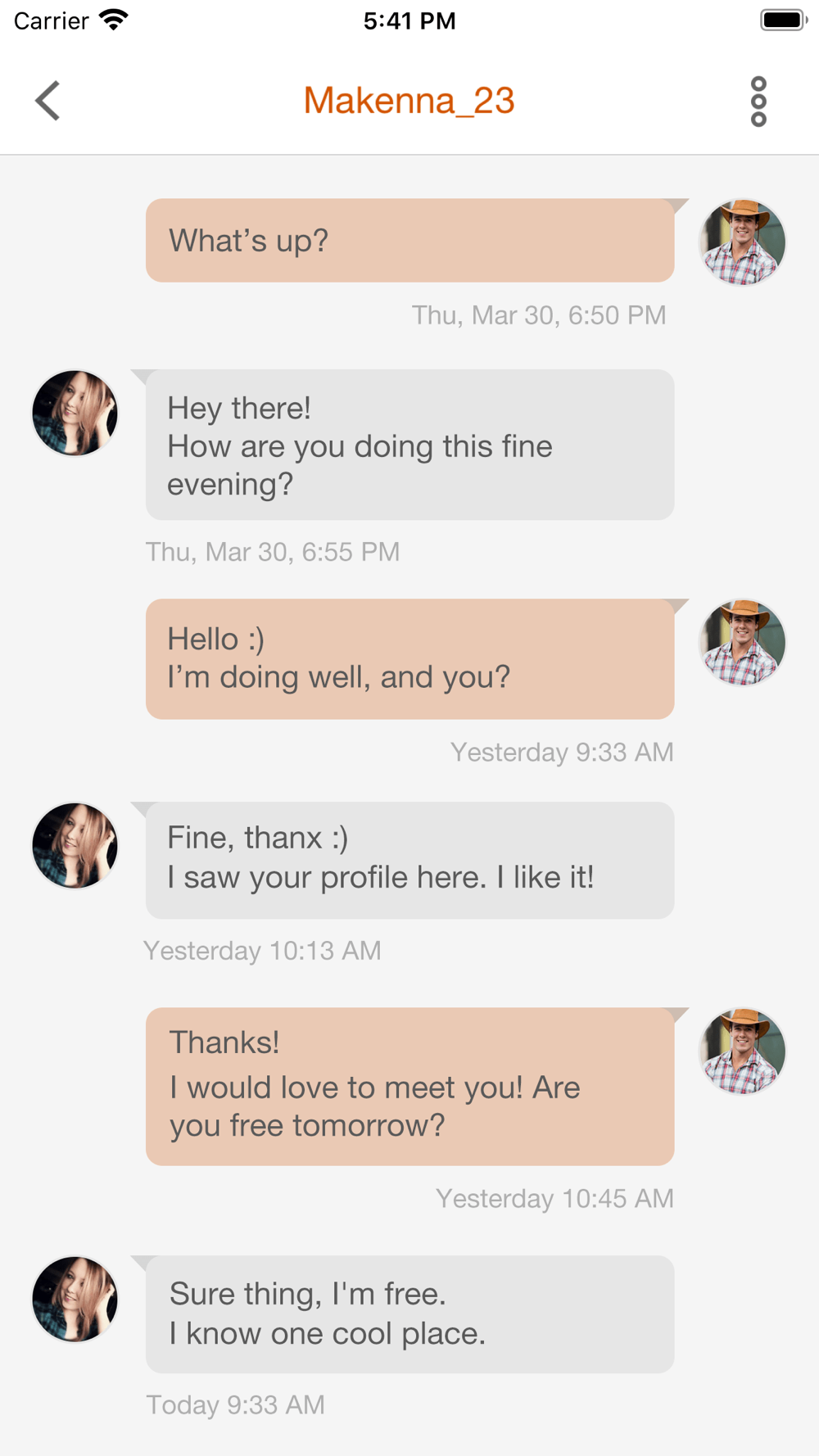
Task: Click the "Today 9:33 AM" timestamp
Action: click(236, 1405)
